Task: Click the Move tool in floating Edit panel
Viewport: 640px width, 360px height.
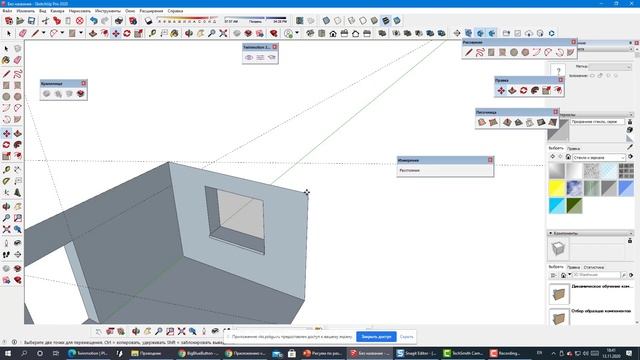Action: [x=501, y=91]
